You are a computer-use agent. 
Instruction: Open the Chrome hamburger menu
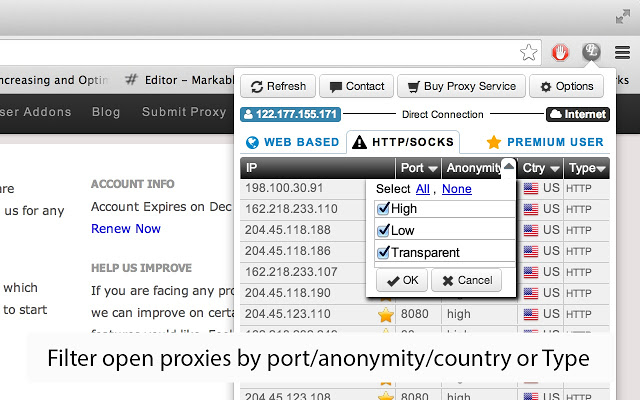click(622, 53)
